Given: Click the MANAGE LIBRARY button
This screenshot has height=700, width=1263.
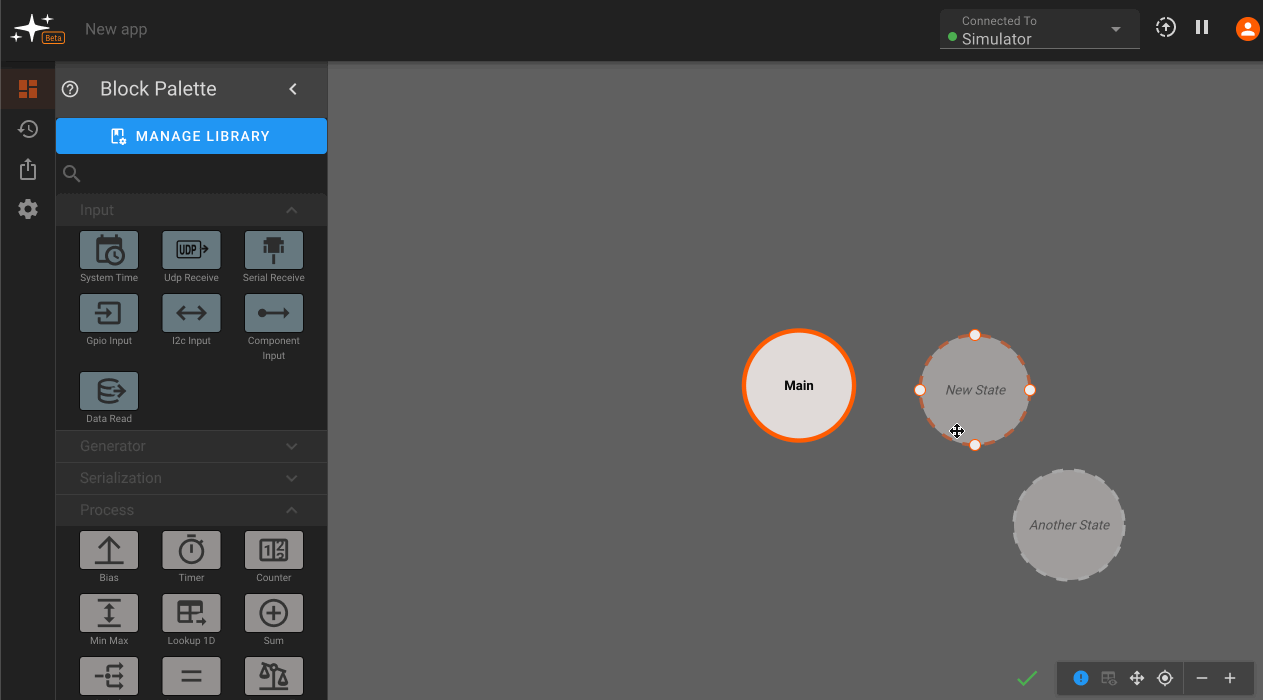Looking at the screenshot, I should [191, 136].
